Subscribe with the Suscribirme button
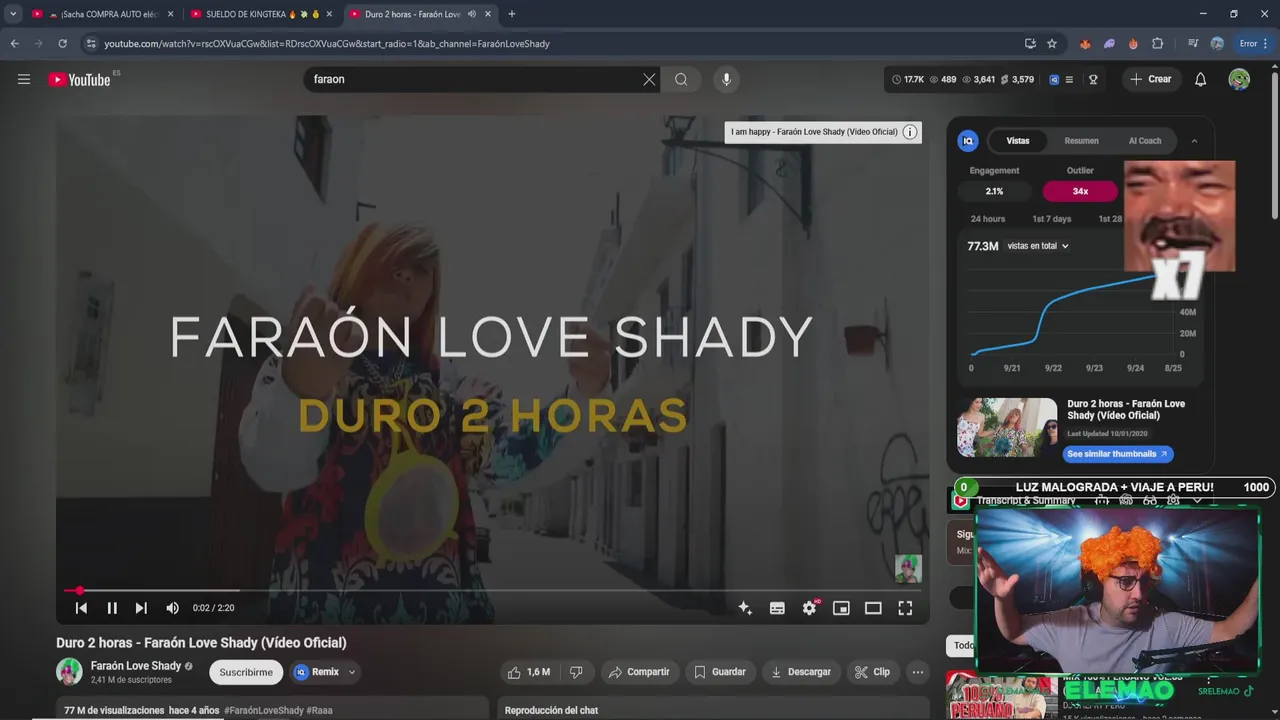This screenshot has width=1280, height=720. pyautogui.click(x=246, y=672)
